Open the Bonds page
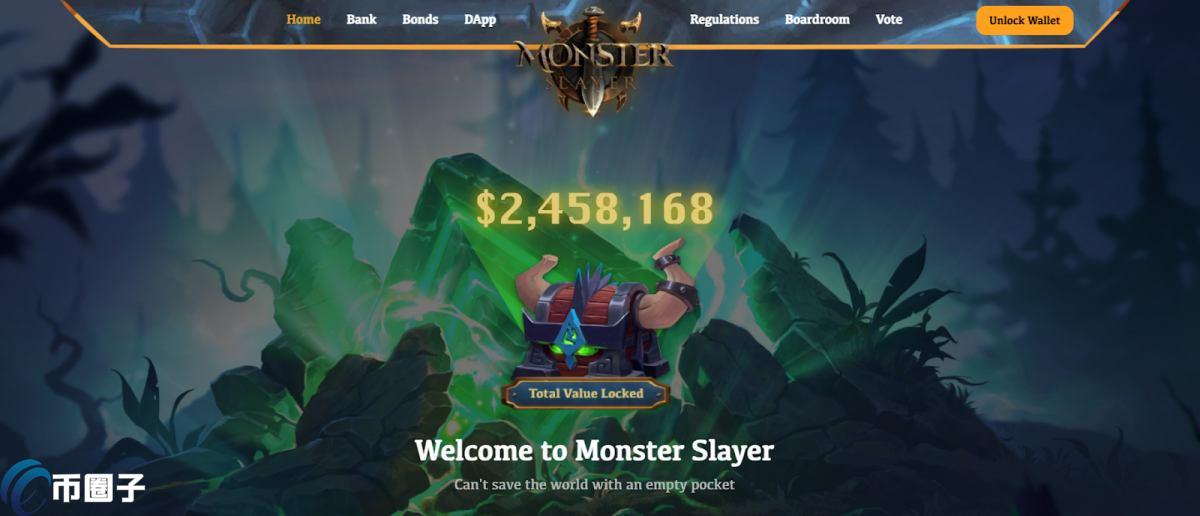Screen dimensions: 1200x516 point(420,20)
